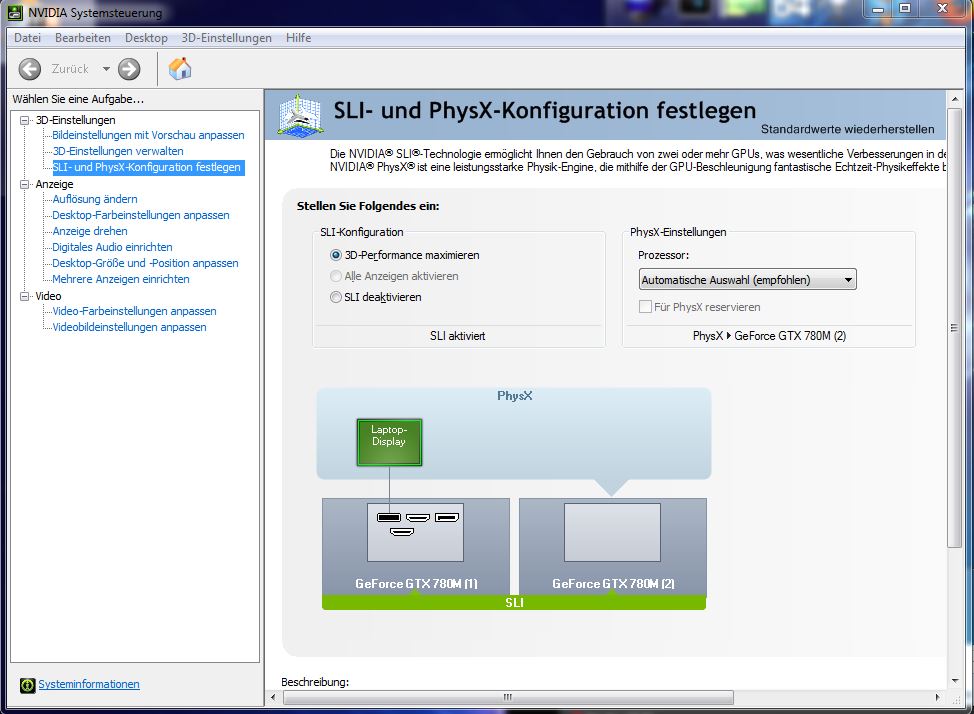Collapse the Anzeige tree node
This screenshot has height=714, width=974.
[24, 185]
